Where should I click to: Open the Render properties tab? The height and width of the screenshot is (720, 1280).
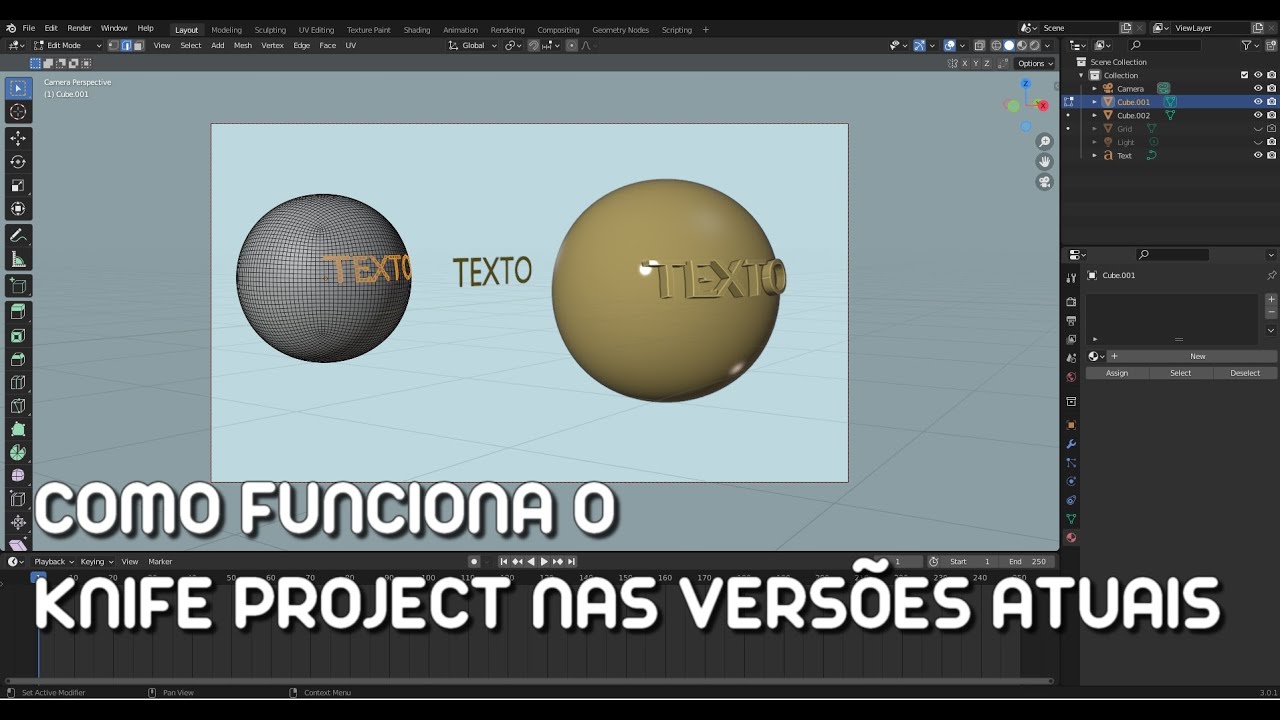[1071, 302]
